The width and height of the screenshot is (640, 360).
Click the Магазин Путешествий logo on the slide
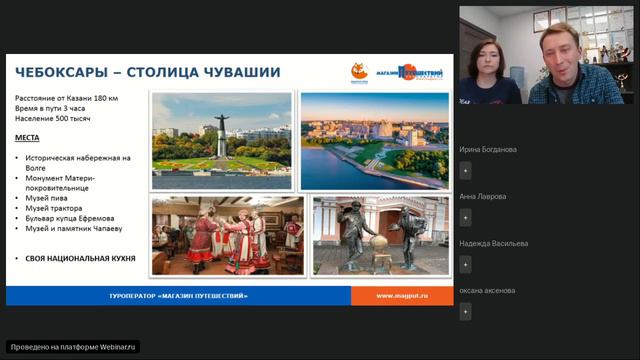coord(409,73)
